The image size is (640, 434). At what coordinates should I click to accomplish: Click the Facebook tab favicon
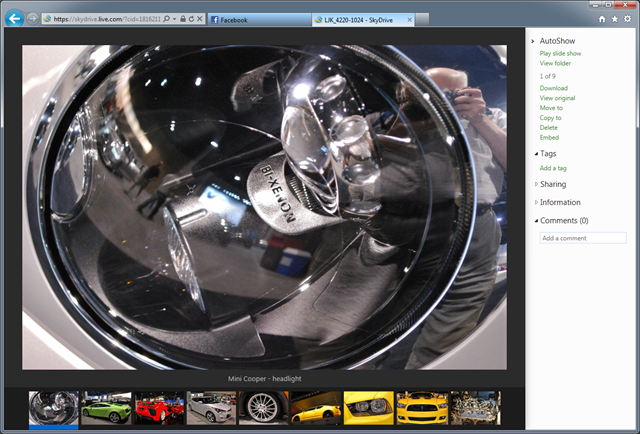tap(215, 19)
